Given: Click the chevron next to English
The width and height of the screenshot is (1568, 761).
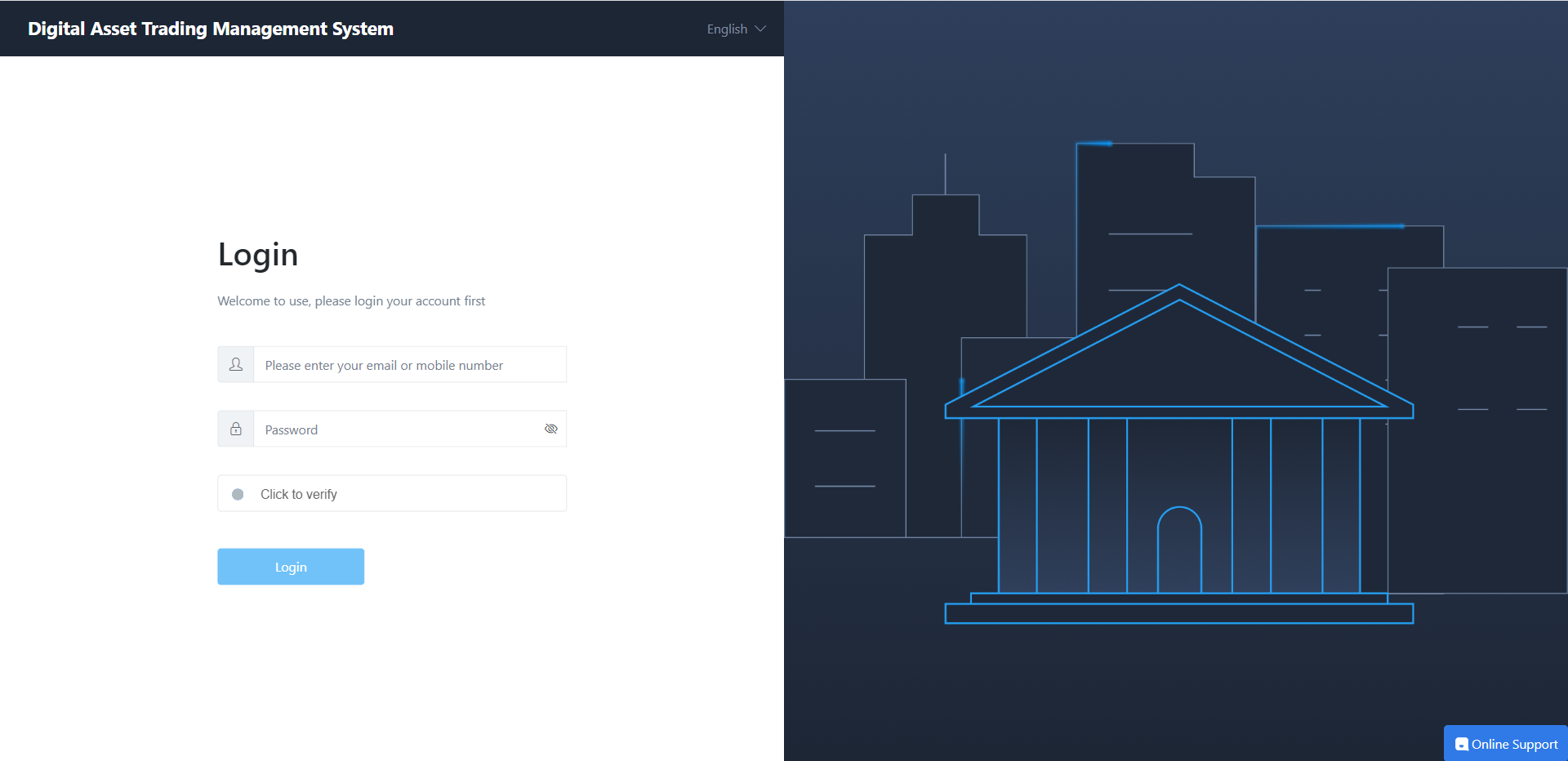Looking at the screenshot, I should (x=760, y=29).
